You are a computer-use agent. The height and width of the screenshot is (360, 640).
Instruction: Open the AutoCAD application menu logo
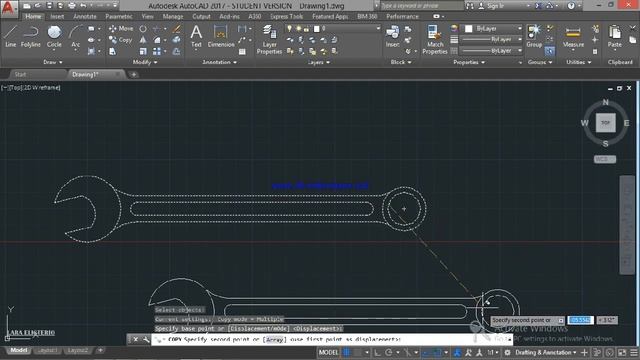[x=9, y=8]
